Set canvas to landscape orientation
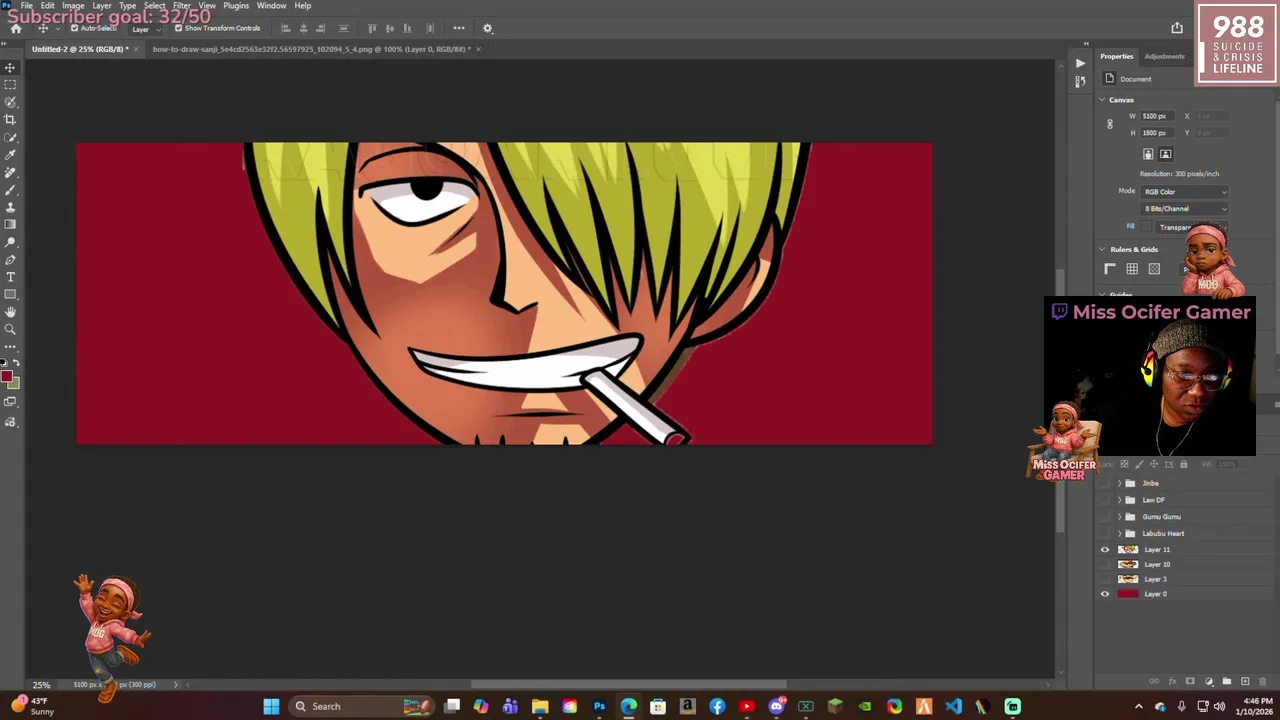The height and width of the screenshot is (720, 1280). pyautogui.click(x=1165, y=154)
